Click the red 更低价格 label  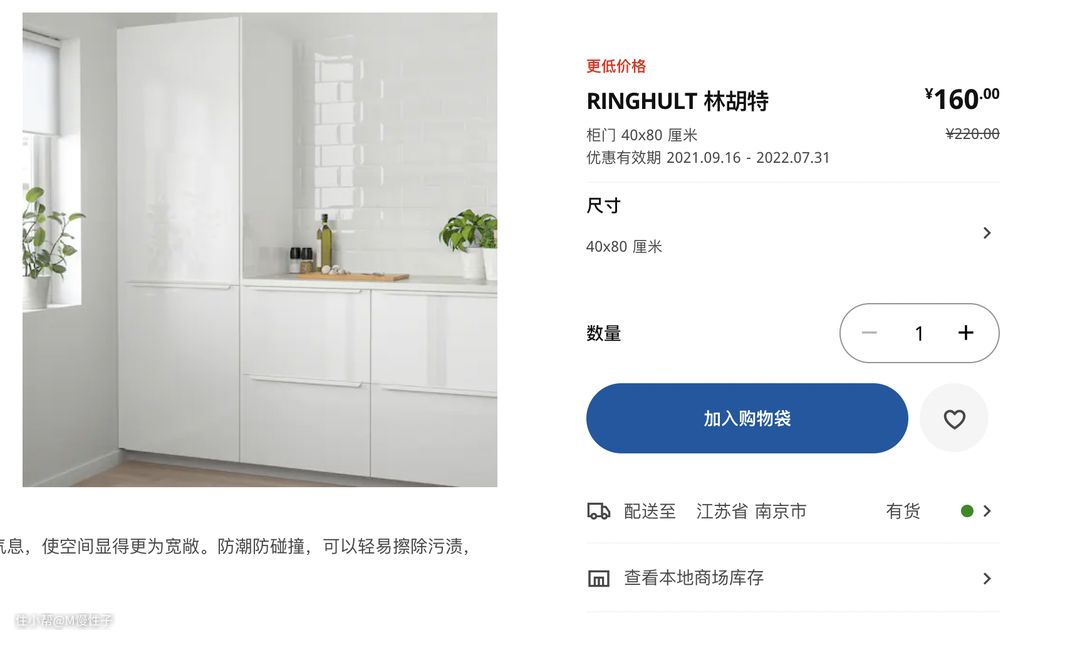pos(616,66)
